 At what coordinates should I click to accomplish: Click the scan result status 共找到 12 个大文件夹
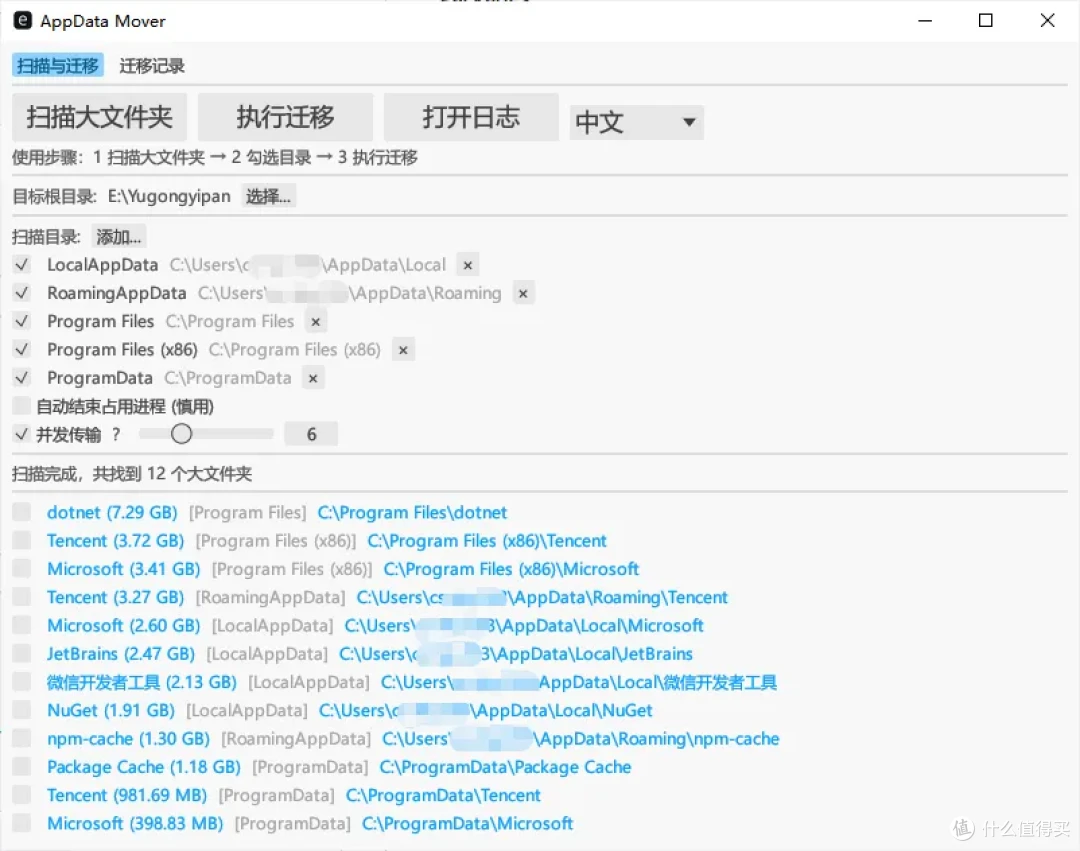172,474
